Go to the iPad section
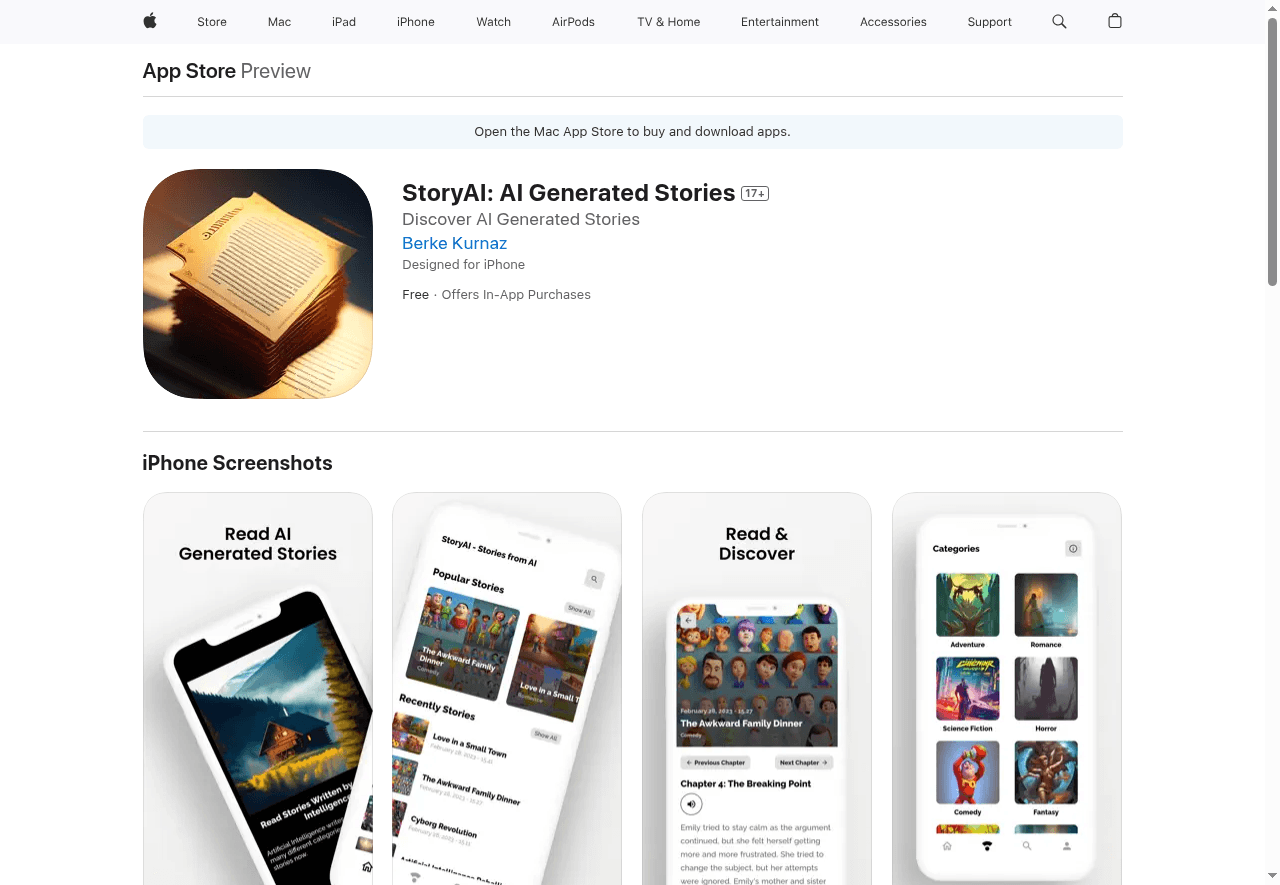 pos(344,22)
